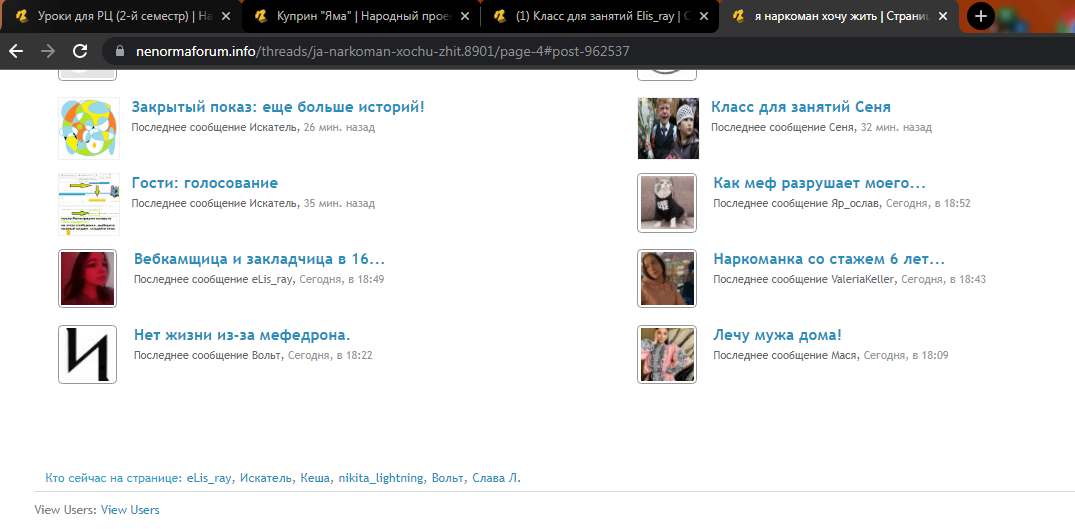Click the View Users link
1075x529 pixels.
pyautogui.click(x=130, y=510)
